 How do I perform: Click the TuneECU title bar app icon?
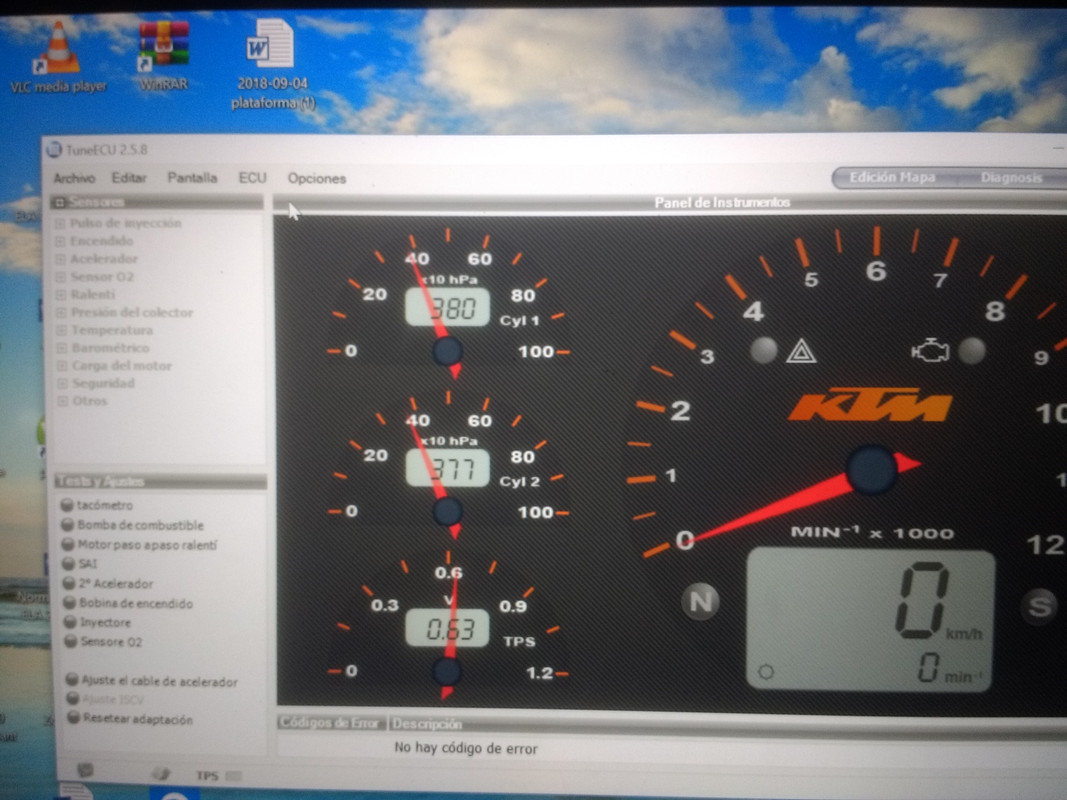tap(54, 150)
